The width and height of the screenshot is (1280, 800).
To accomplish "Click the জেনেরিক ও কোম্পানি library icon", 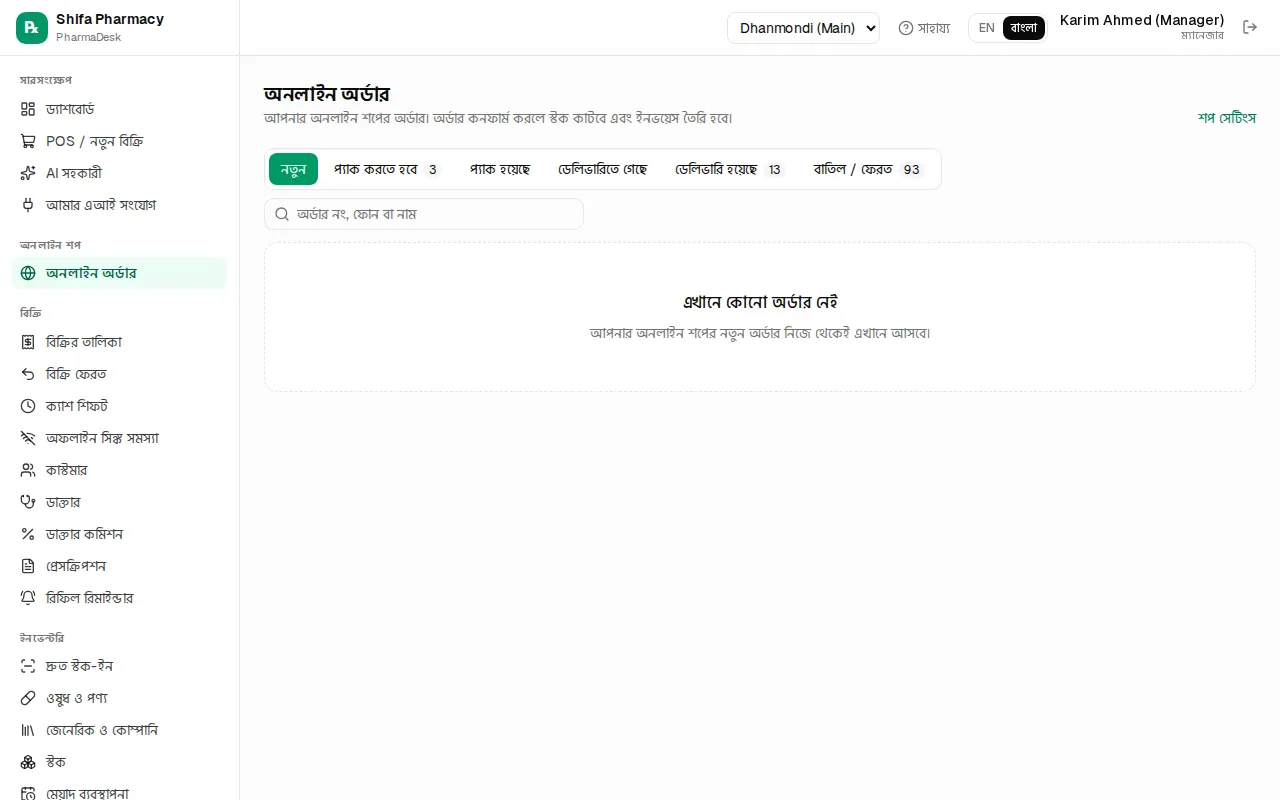I will point(28,730).
